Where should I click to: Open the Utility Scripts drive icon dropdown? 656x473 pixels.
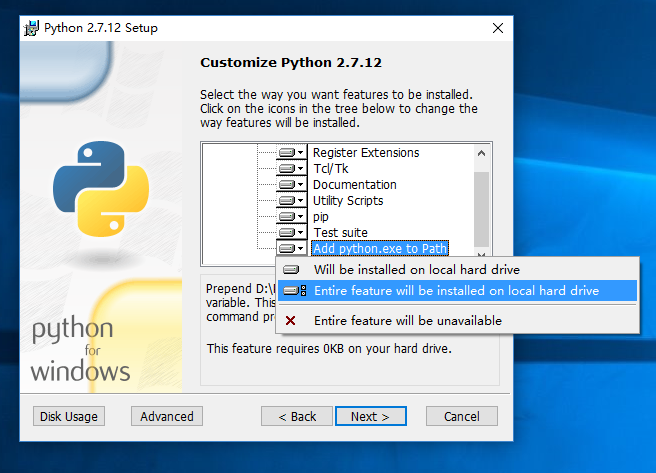[292, 200]
